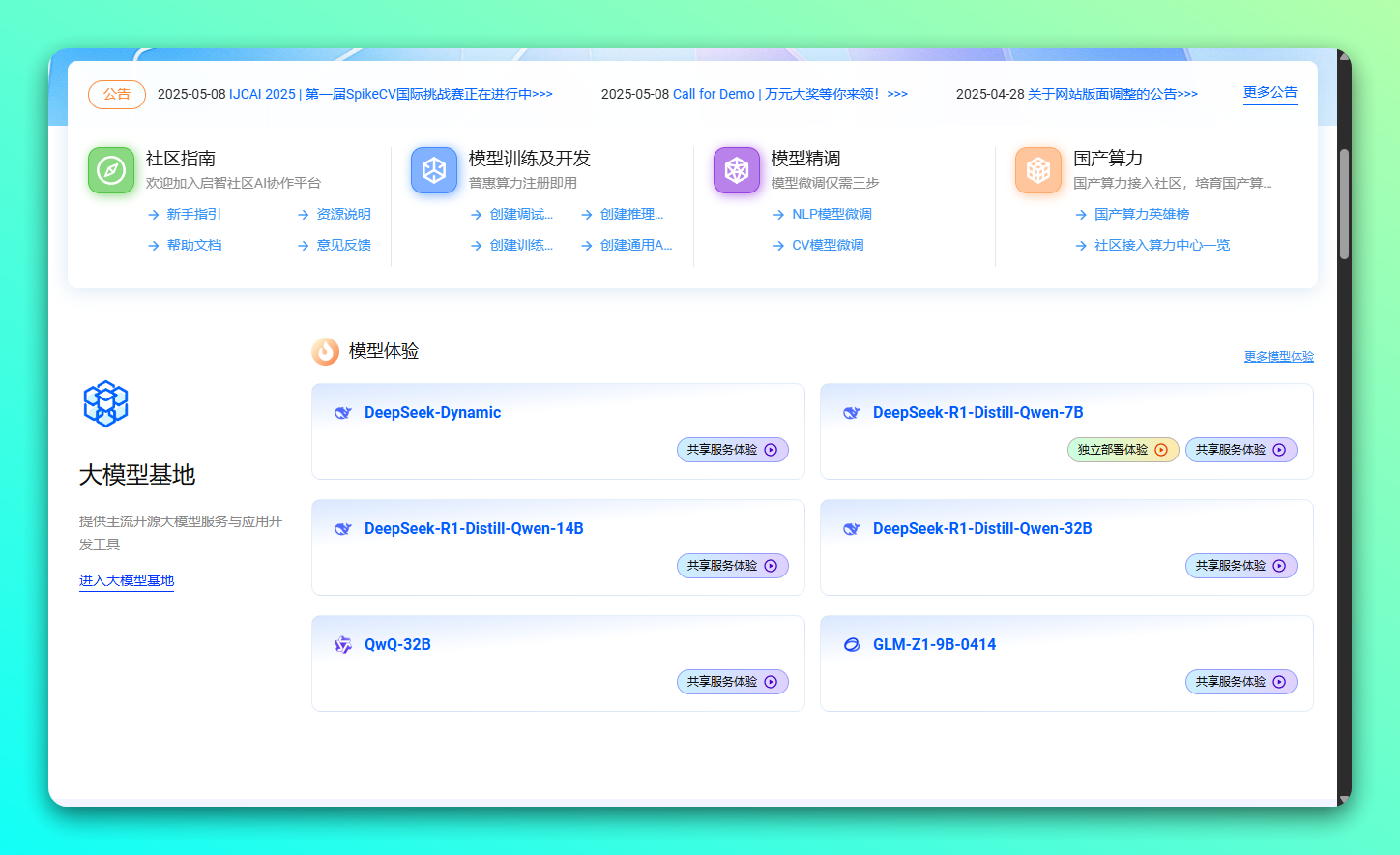Open the 创建训练 link
This screenshot has height=855, width=1400.
click(x=521, y=246)
